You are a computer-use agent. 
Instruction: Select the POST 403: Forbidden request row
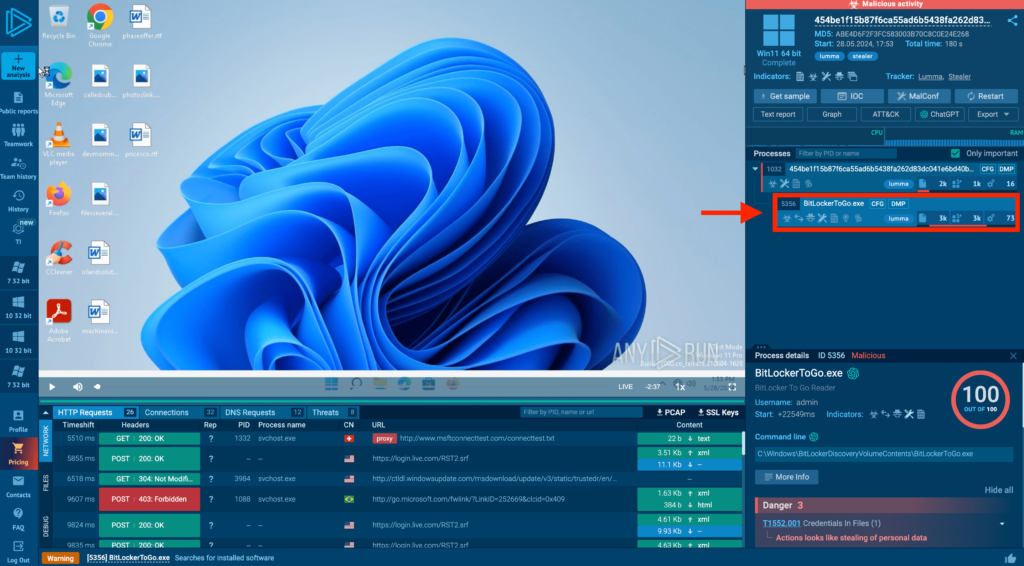398,499
